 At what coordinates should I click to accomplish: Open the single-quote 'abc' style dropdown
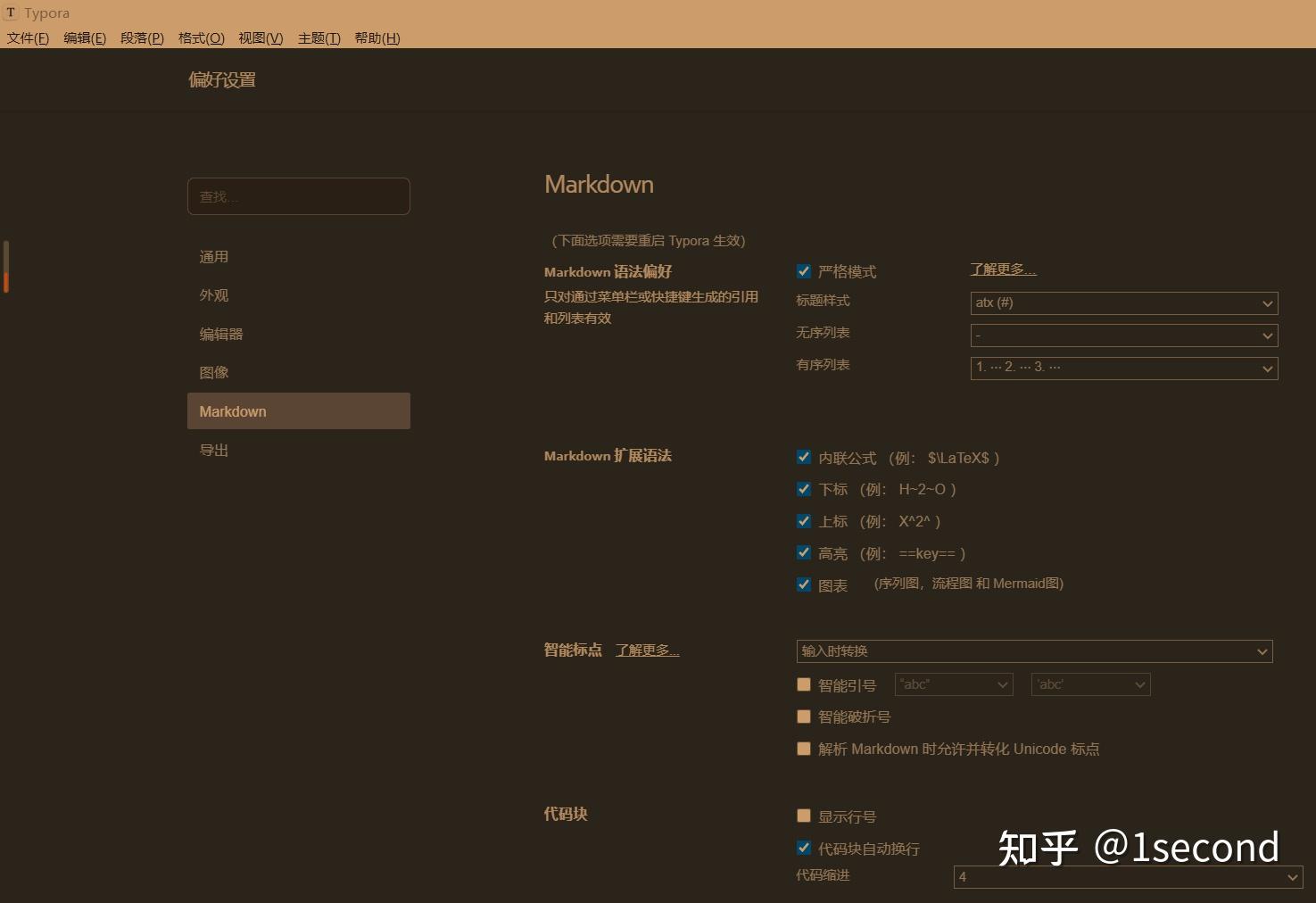(1090, 684)
